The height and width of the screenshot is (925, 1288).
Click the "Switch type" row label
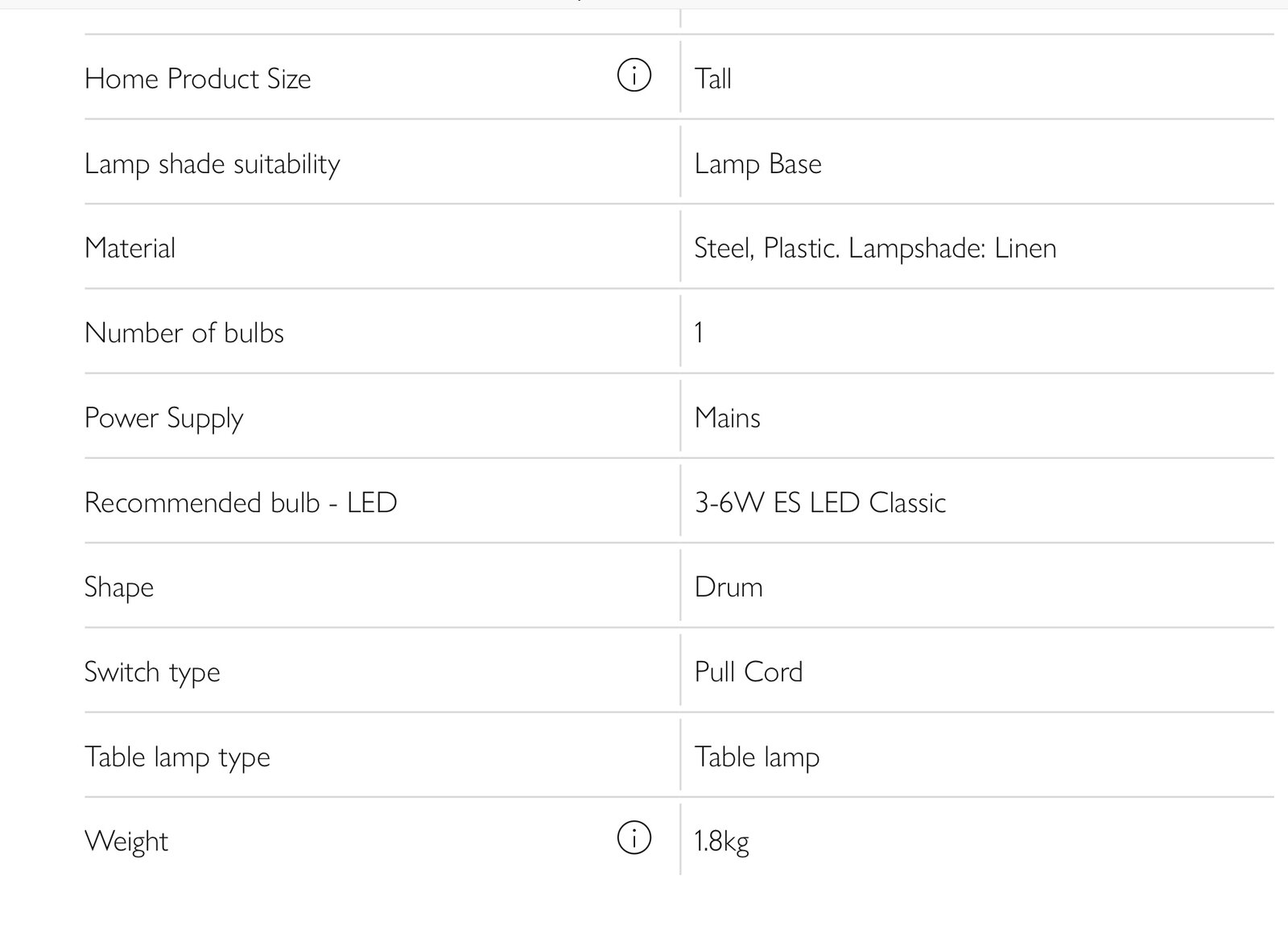pos(151,673)
